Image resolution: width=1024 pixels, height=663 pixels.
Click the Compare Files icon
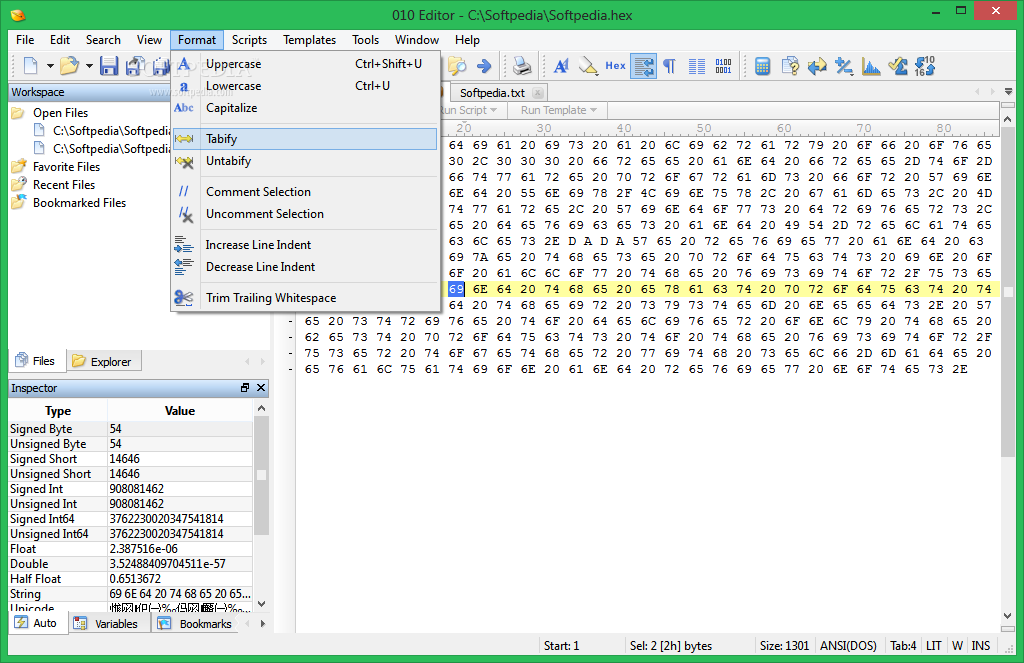click(x=790, y=65)
